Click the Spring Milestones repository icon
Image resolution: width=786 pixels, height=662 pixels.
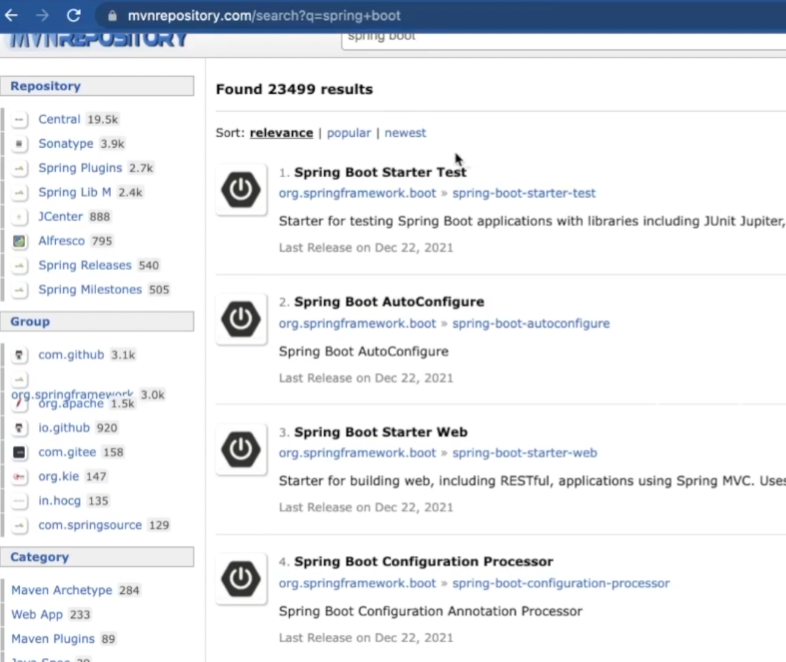[19, 290]
